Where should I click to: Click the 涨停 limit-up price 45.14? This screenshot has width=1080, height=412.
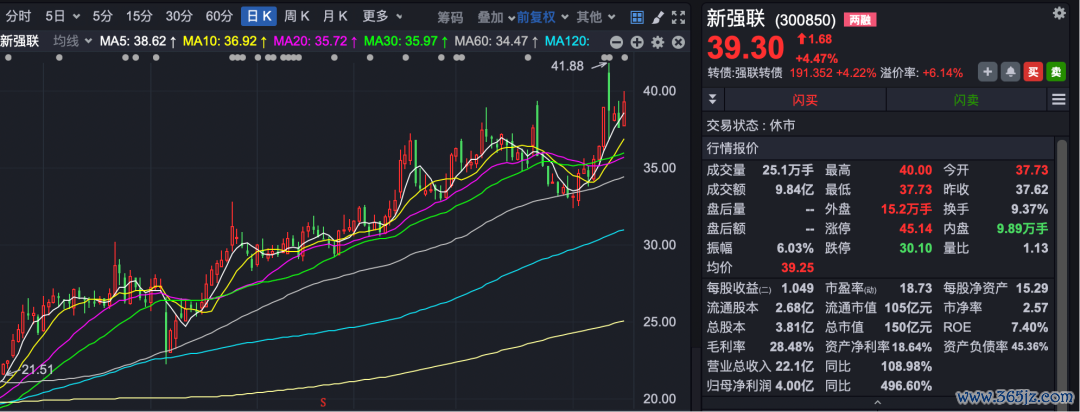tap(915, 228)
